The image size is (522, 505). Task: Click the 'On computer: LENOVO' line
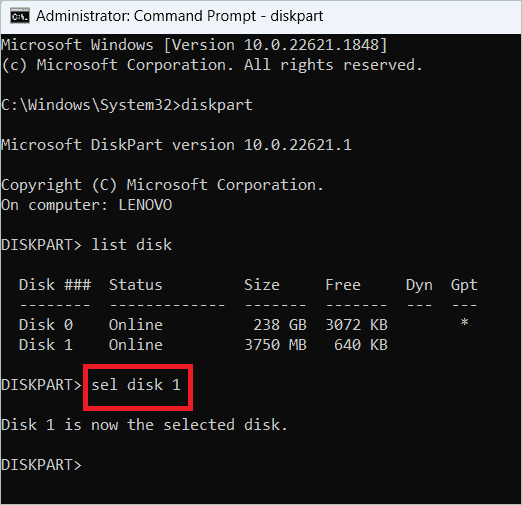[87, 205]
